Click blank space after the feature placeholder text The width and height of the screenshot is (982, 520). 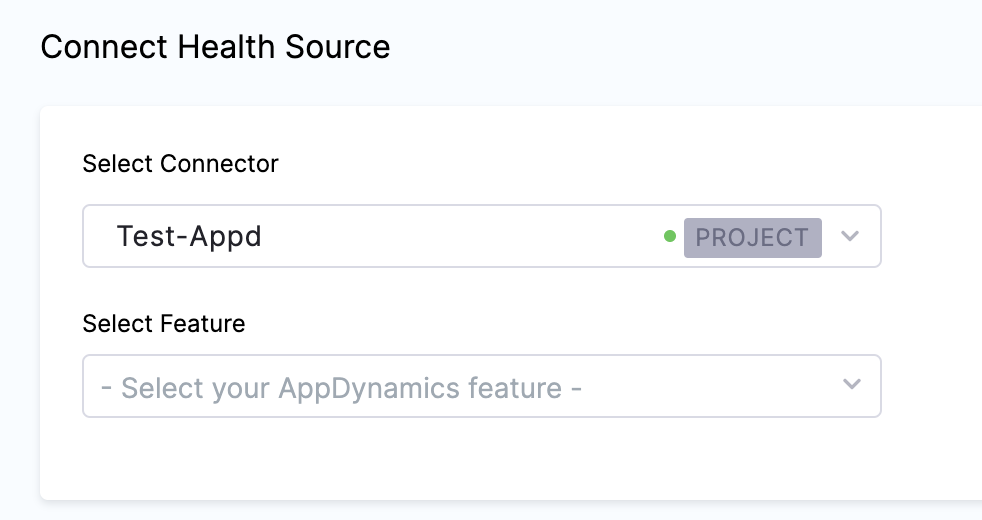(710, 387)
